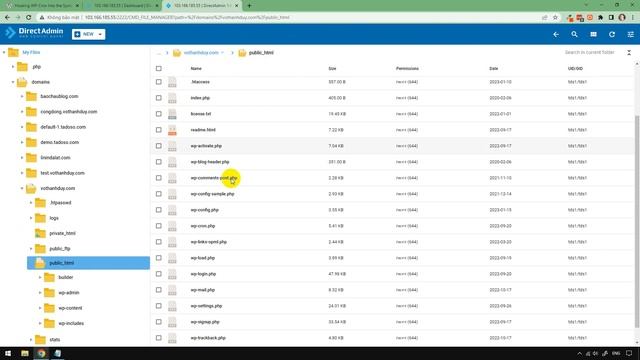The width and height of the screenshot is (640, 360).
Task: Open the Chrome profile avatar
Action: click(x=622, y=18)
